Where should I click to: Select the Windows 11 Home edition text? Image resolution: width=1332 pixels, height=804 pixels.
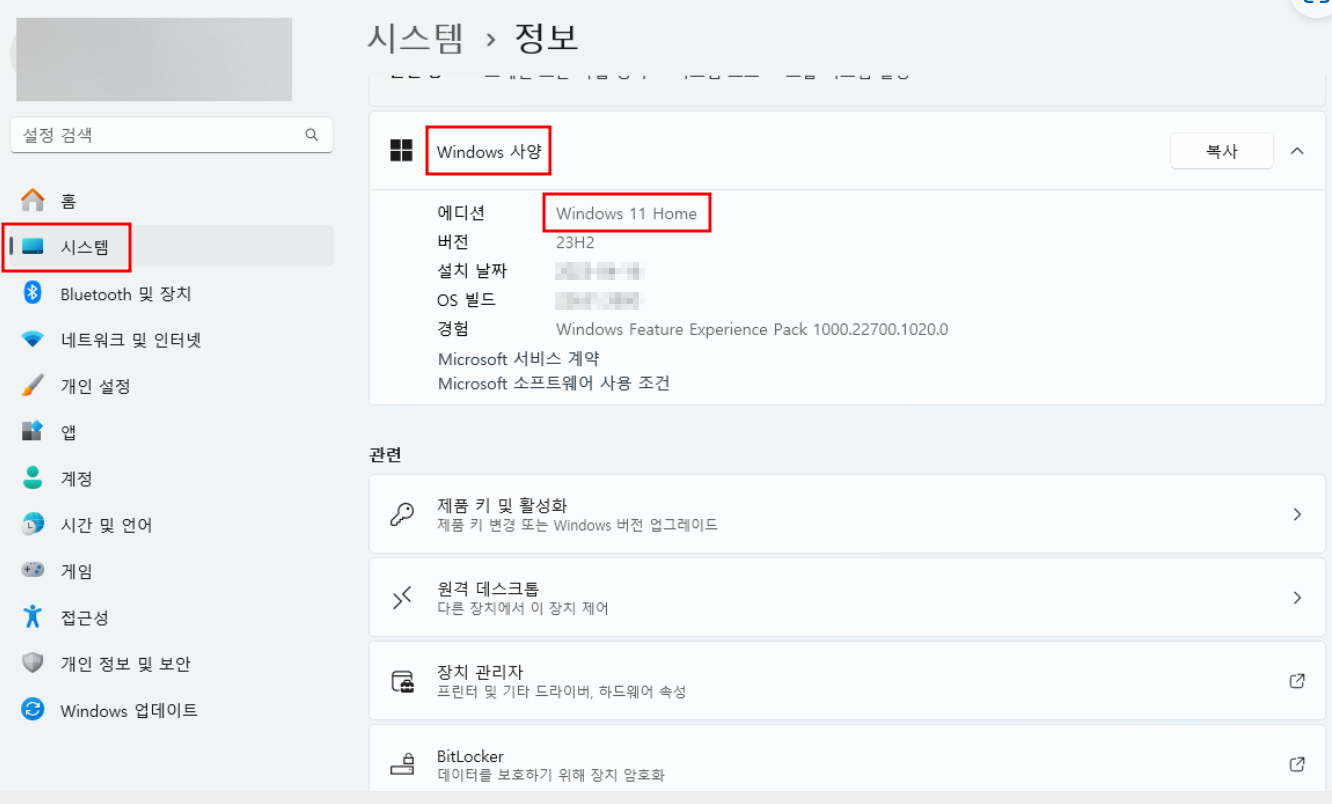(x=626, y=213)
